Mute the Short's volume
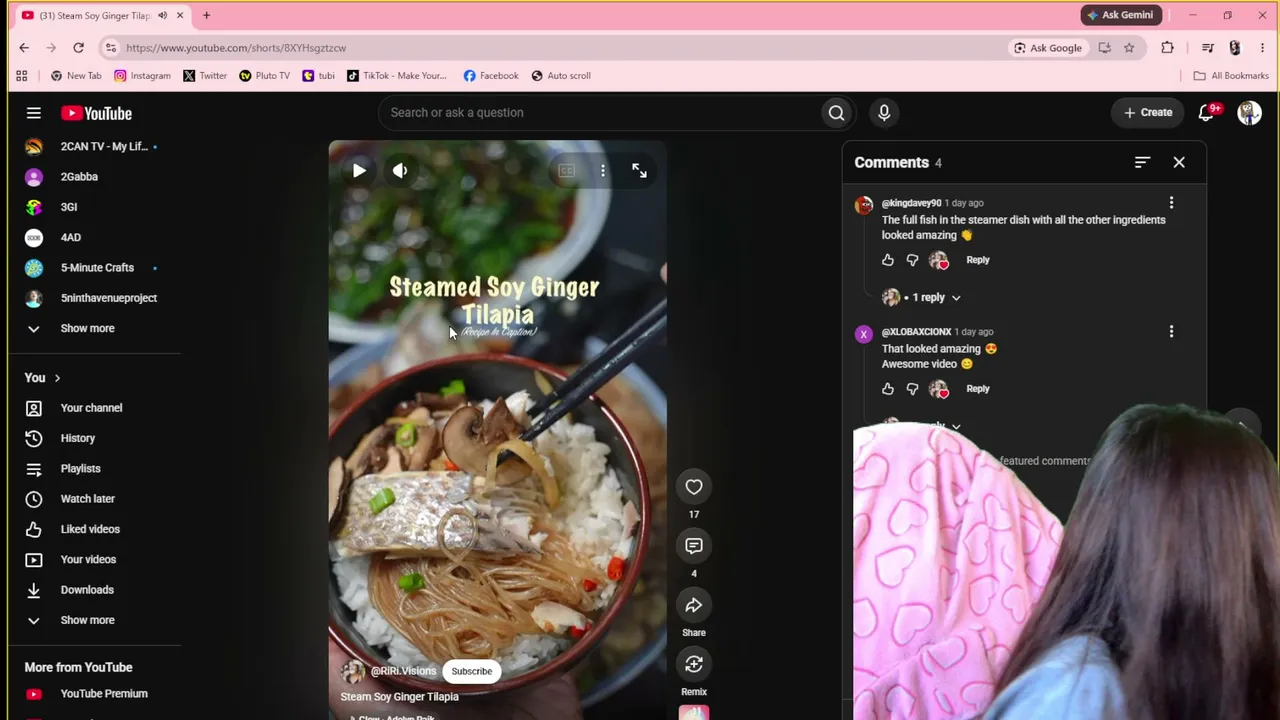Screen dimensions: 1280x720 click(400, 171)
